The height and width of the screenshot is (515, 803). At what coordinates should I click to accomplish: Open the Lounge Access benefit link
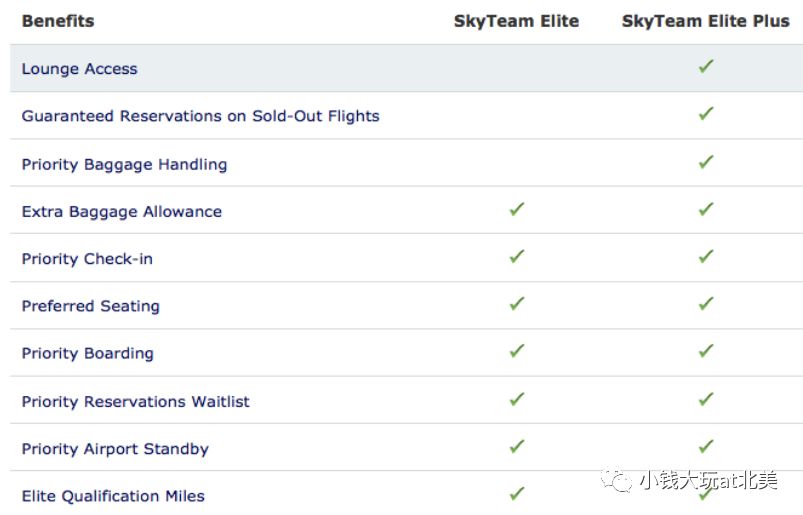(79, 69)
